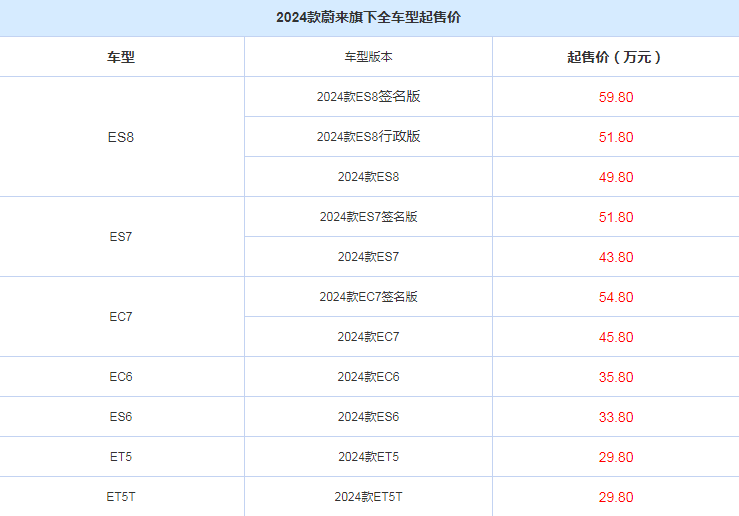Image resolution: width=739 pixels, height=516 pixels.
Task: Select the 车型 column header
Action: pyautogui.click(x=121, y=57)
